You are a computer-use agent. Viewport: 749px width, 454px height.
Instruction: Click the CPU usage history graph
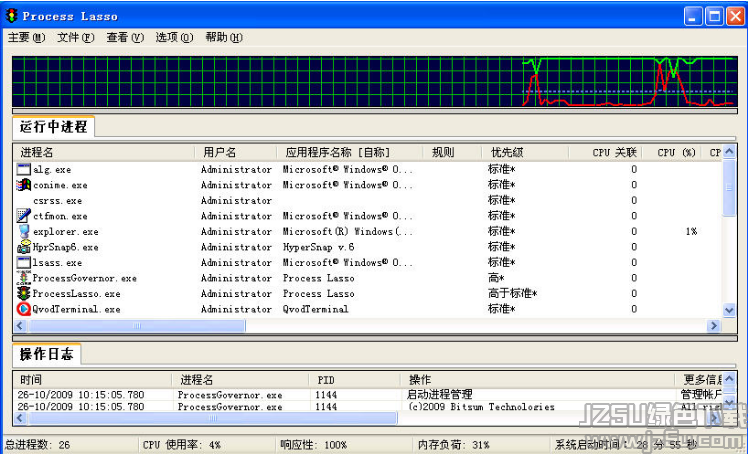[x=375, y=81]
